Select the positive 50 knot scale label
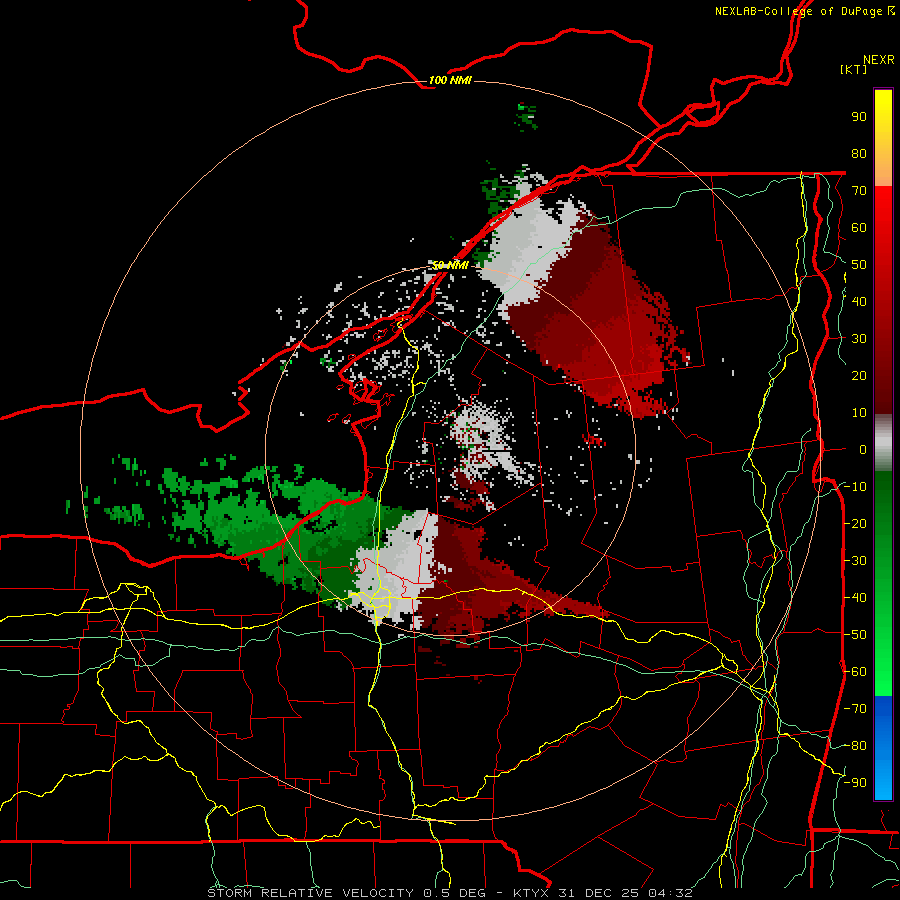 click(859, 265)
